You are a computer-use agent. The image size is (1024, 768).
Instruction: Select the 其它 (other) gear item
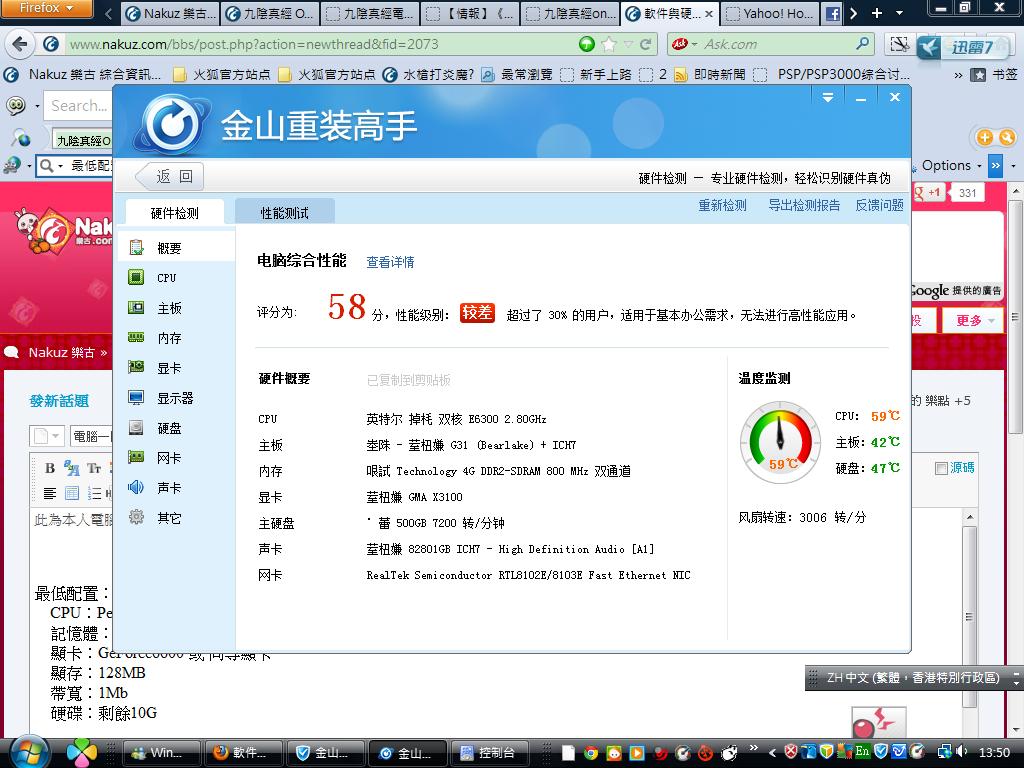point(168,518)
